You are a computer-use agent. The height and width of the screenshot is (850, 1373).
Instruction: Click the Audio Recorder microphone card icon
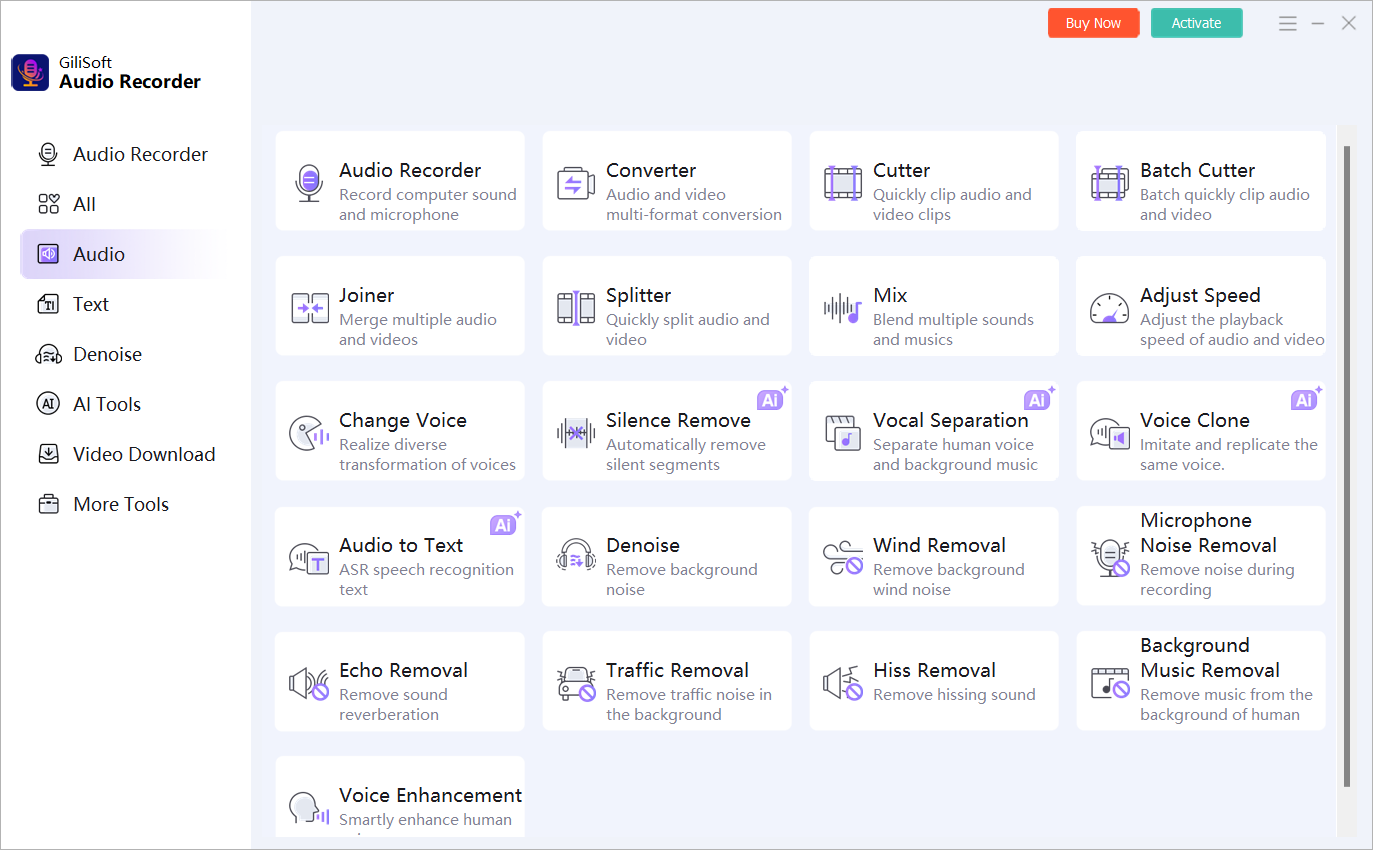point(309,183)
